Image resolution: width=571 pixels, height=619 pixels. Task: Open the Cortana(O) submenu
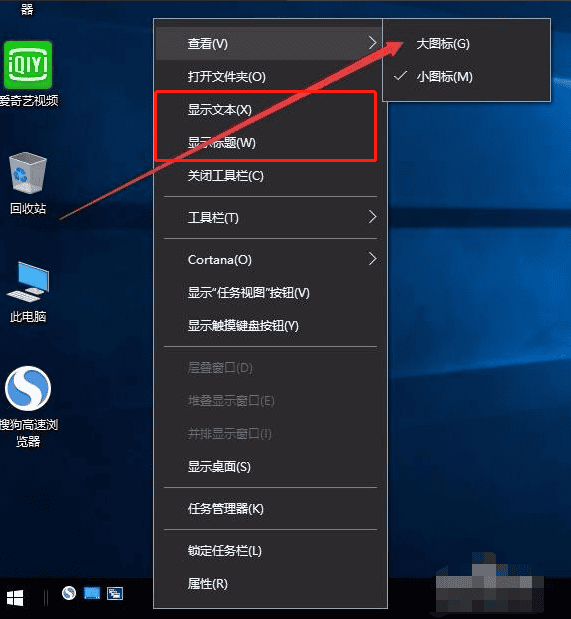[268, 260]
